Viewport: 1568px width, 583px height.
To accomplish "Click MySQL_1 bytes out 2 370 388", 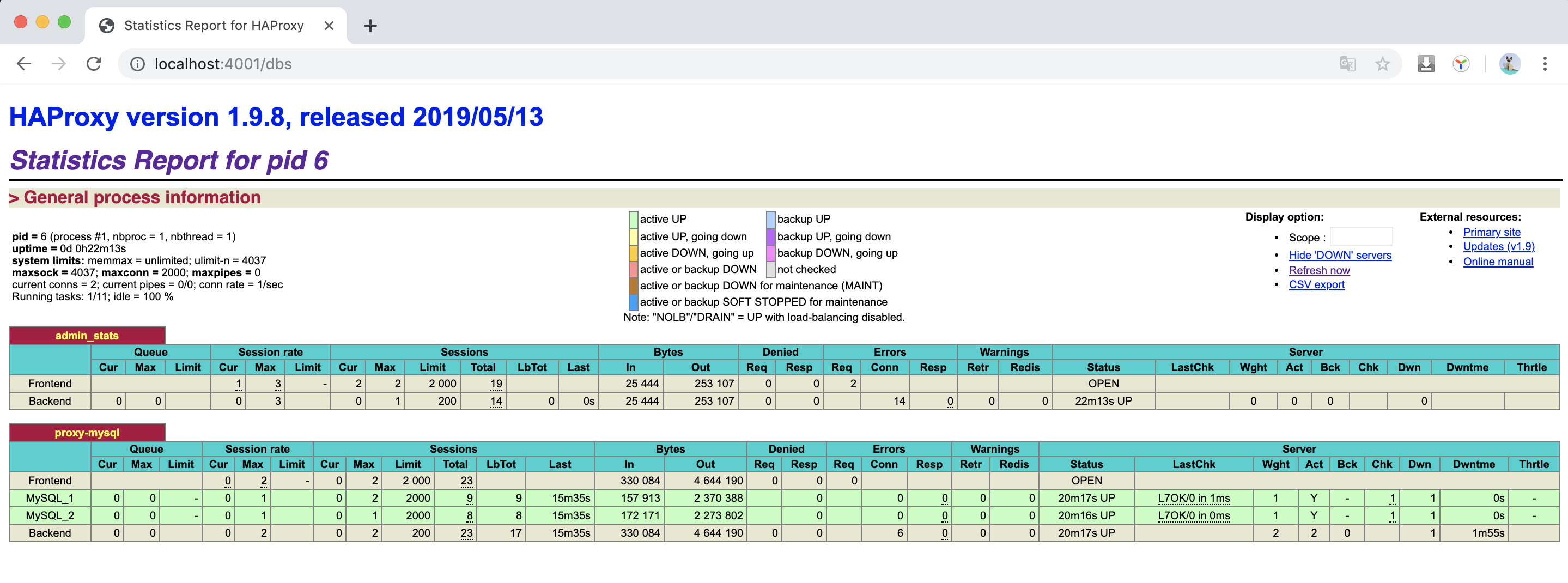I will point(718,498).
